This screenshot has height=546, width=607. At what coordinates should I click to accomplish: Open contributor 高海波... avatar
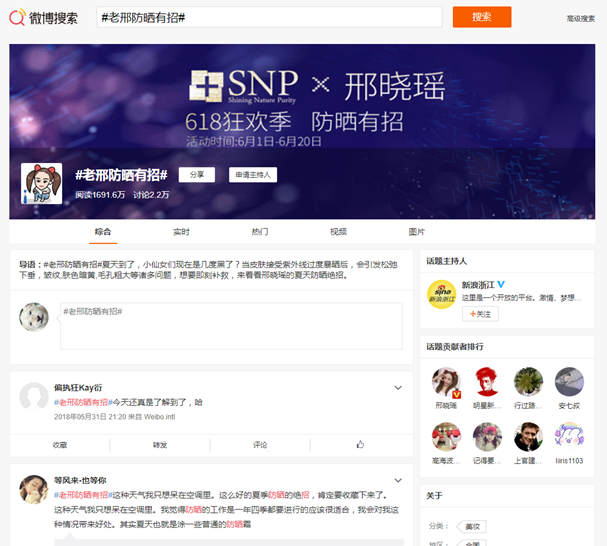pyautogui.click(x=446, y=437)
